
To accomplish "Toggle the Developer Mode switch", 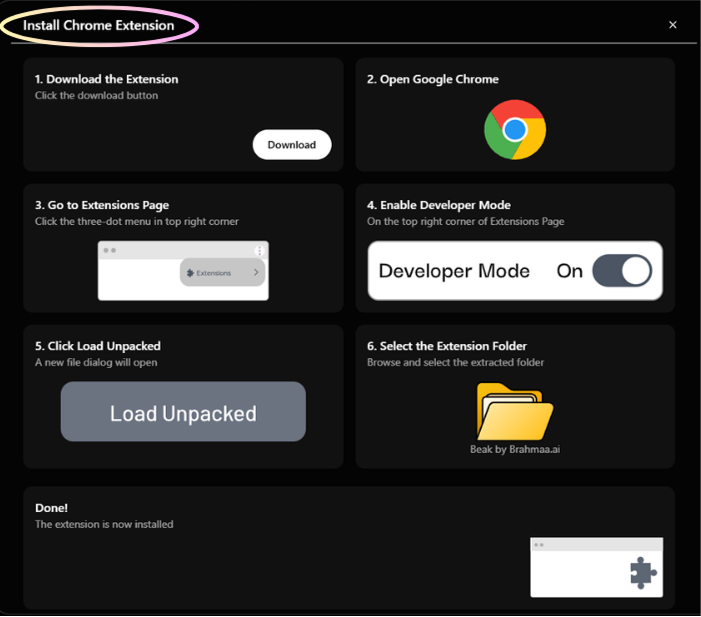I will [x=622, y=270].
